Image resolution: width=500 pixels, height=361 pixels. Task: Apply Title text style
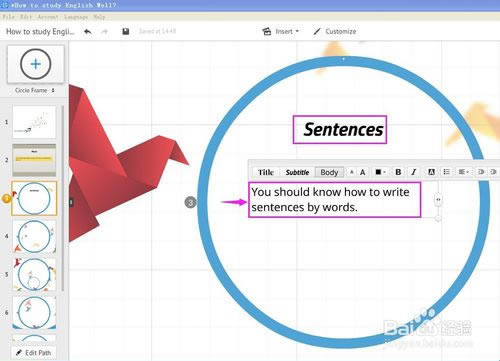(x=266, y=172)
